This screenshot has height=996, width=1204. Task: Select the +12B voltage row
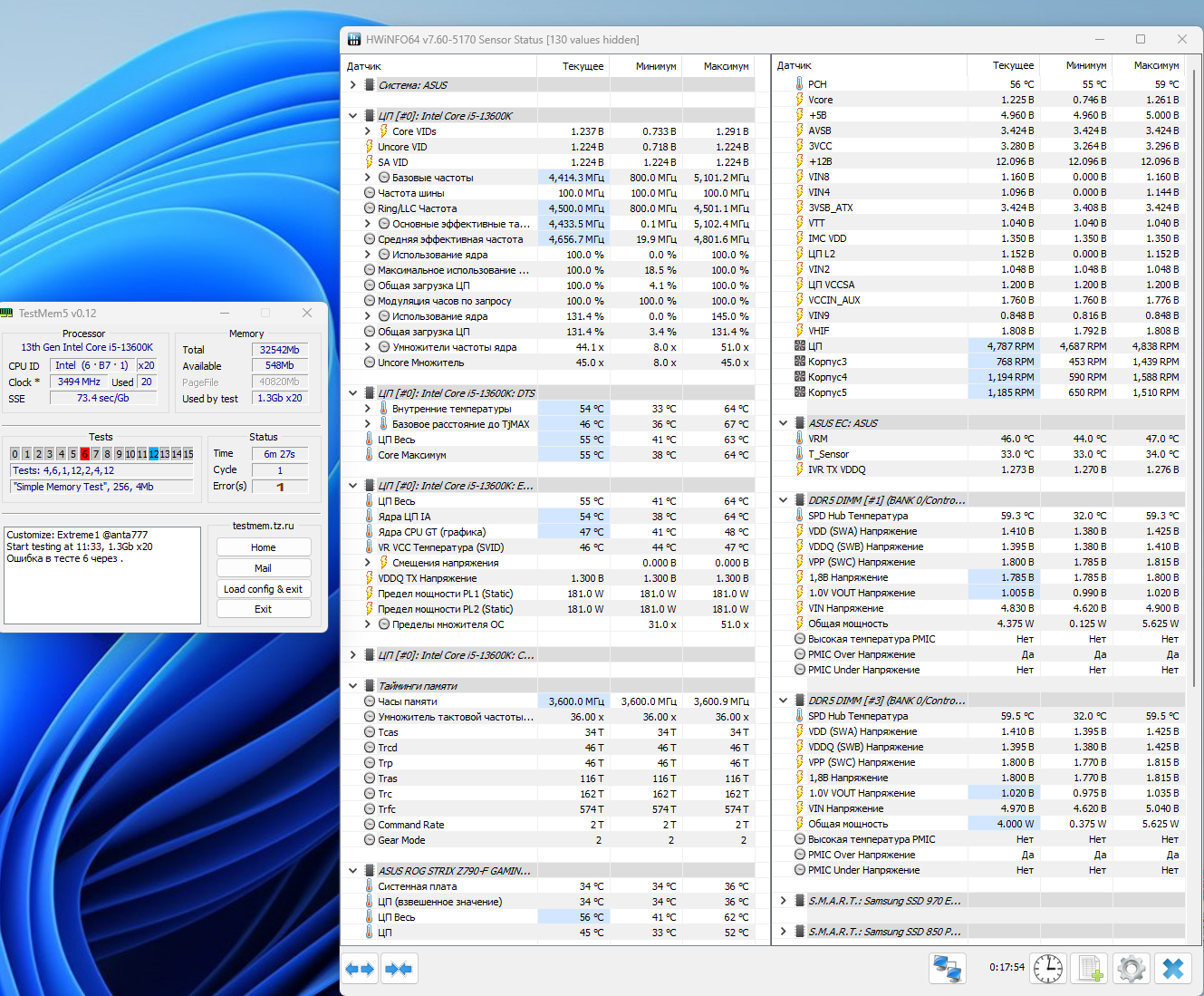pyautogui.click(x=979, y=161)
